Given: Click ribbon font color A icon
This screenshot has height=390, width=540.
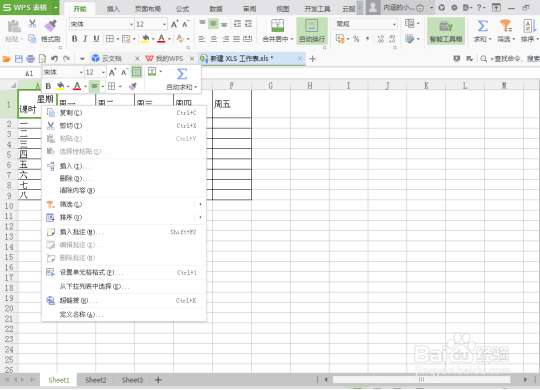Looking at the screenshot, I should point(161,39).
